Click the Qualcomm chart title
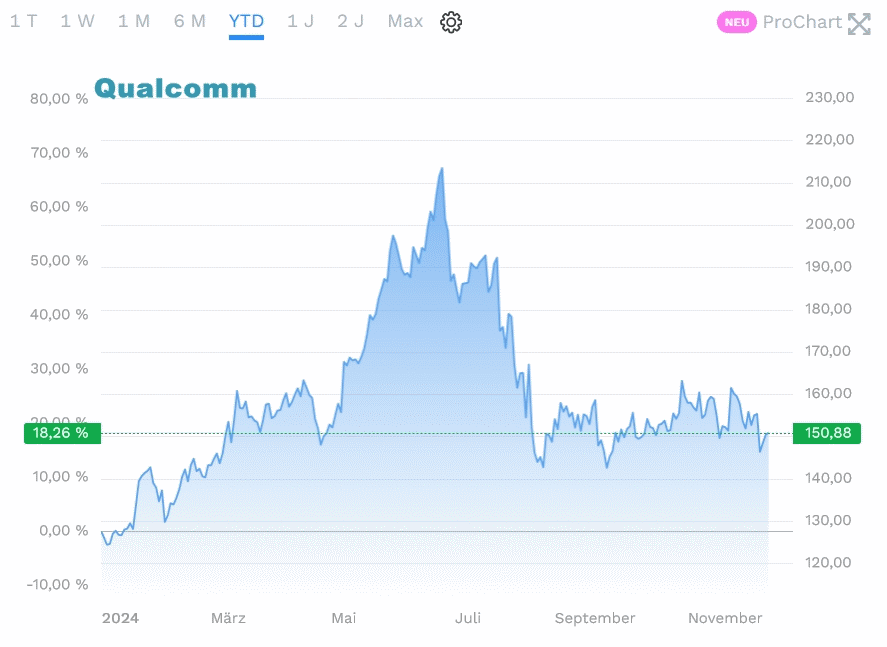Image resolution: width=887 pixels, height=647 pixels. pyautogui.click(x=175, y=89)
